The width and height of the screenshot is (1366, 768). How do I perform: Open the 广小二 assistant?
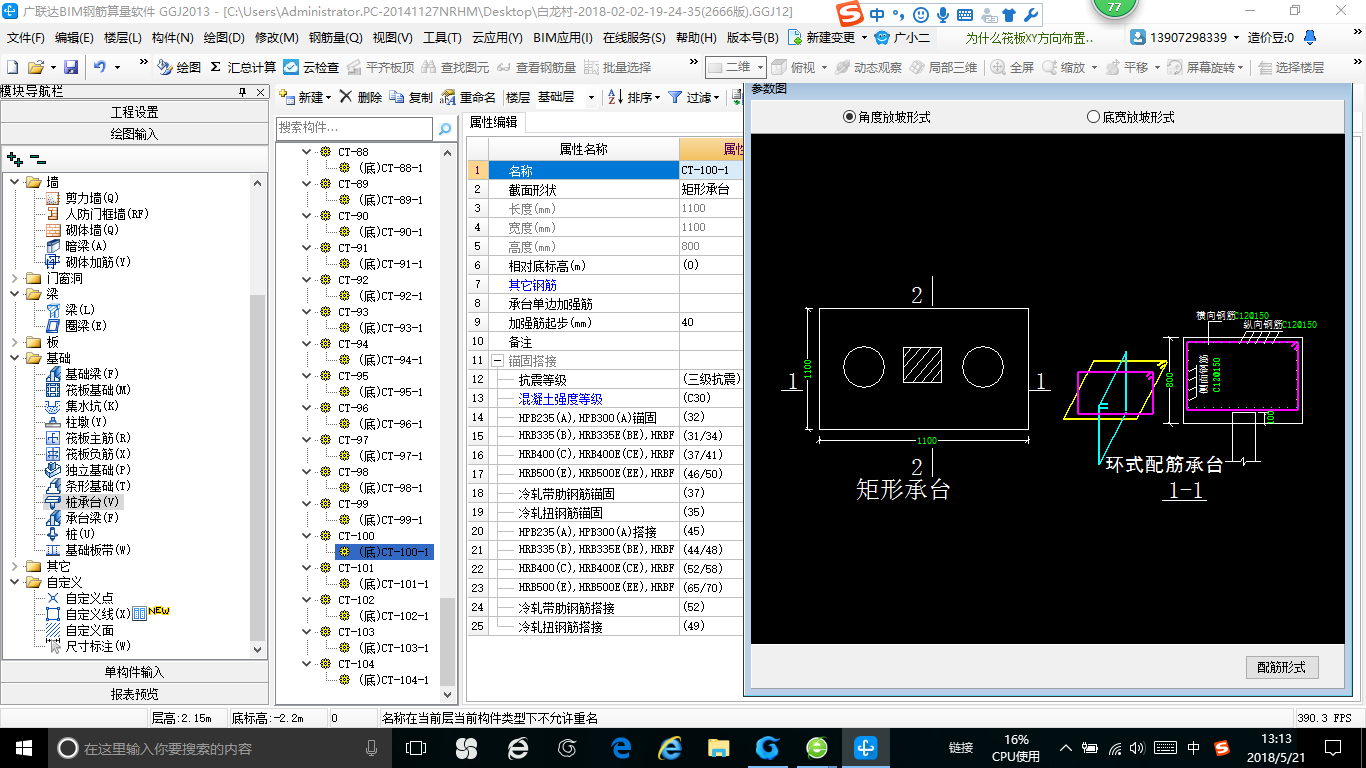tap(902, 38)
